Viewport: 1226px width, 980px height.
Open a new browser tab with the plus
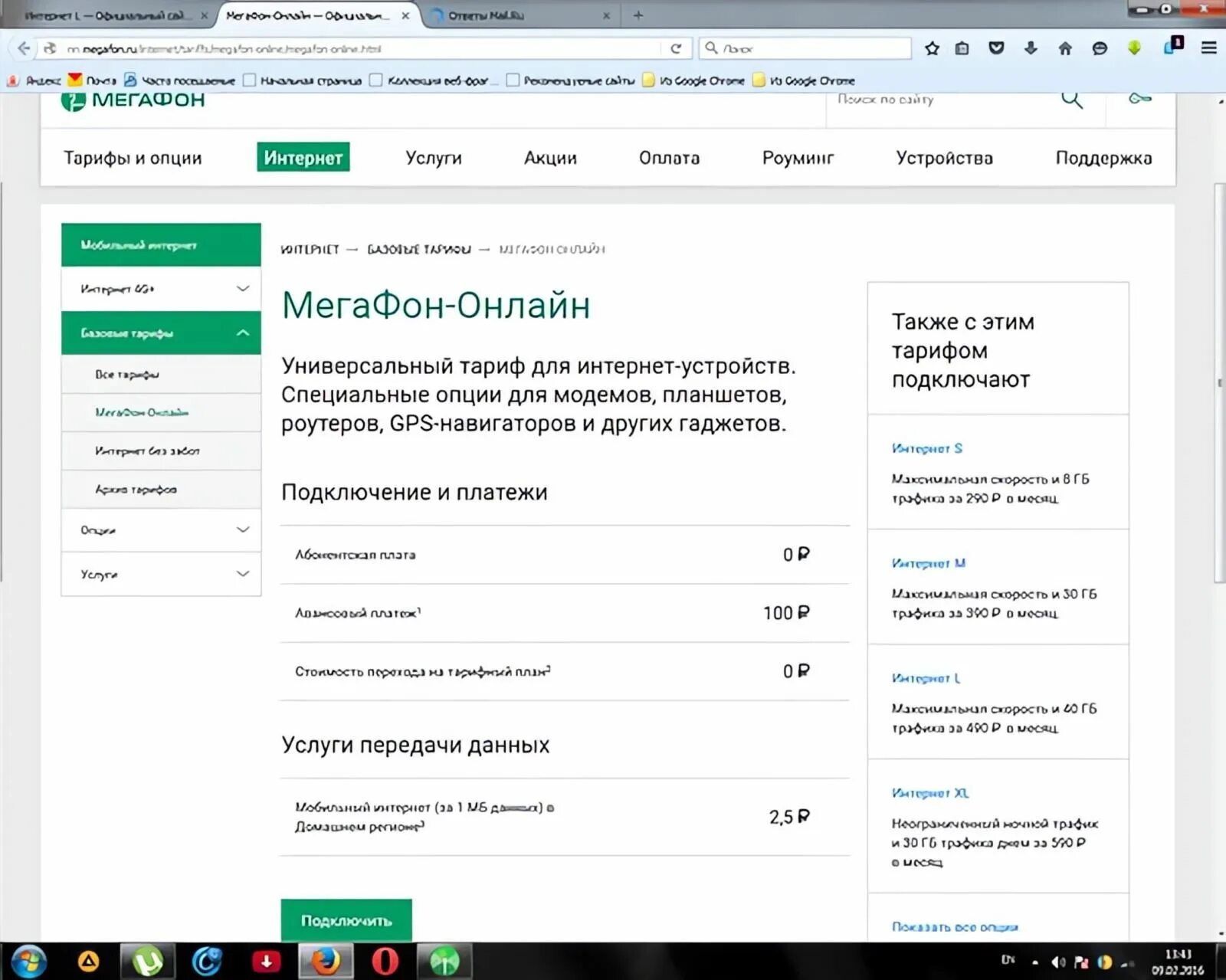point(638,15)
